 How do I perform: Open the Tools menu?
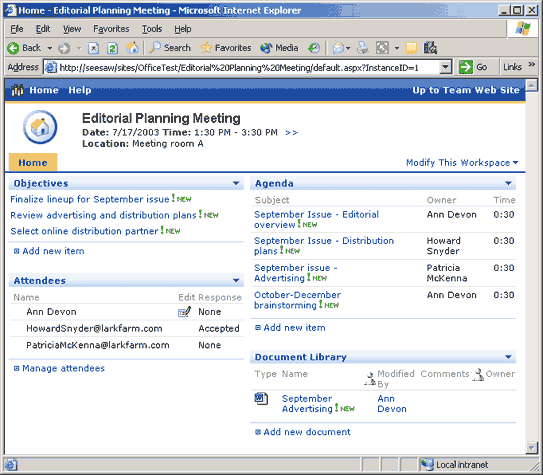tap(152, 29)
